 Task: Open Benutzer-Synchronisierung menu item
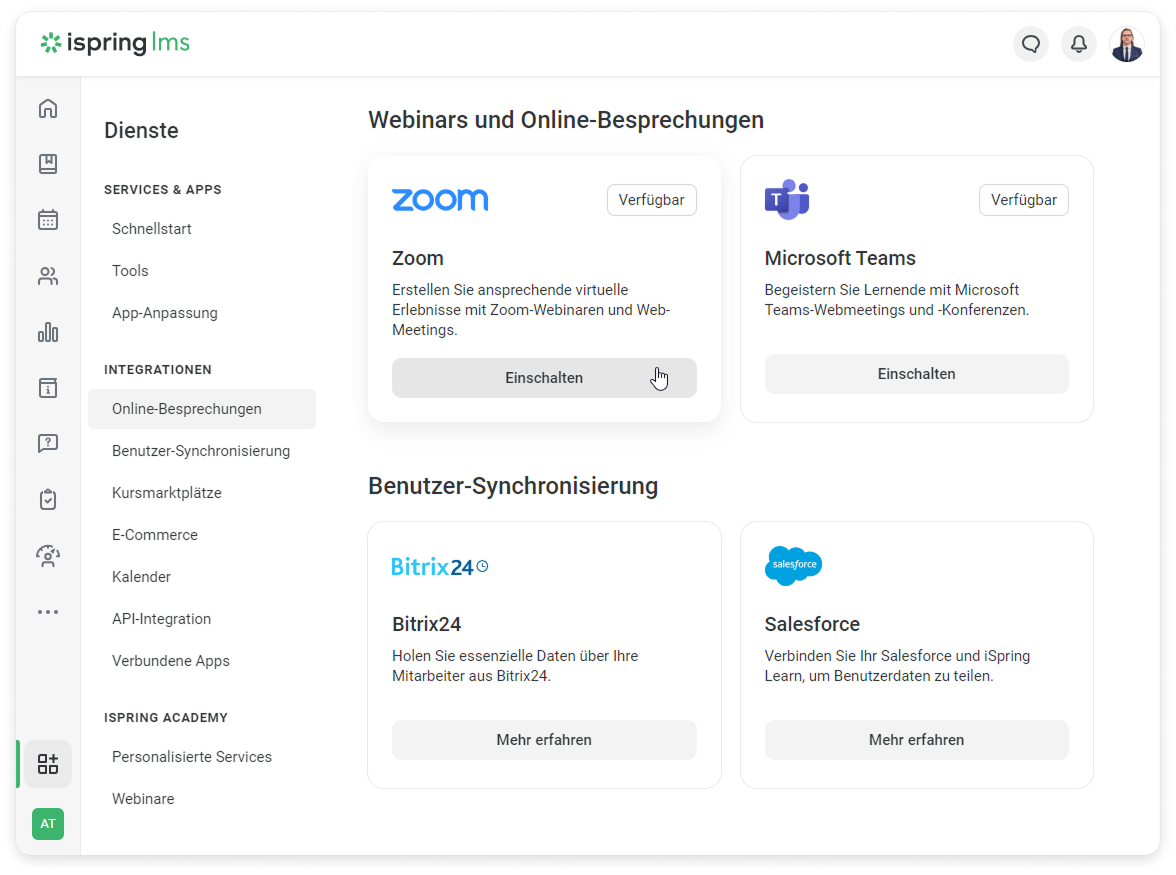(202, 451)
